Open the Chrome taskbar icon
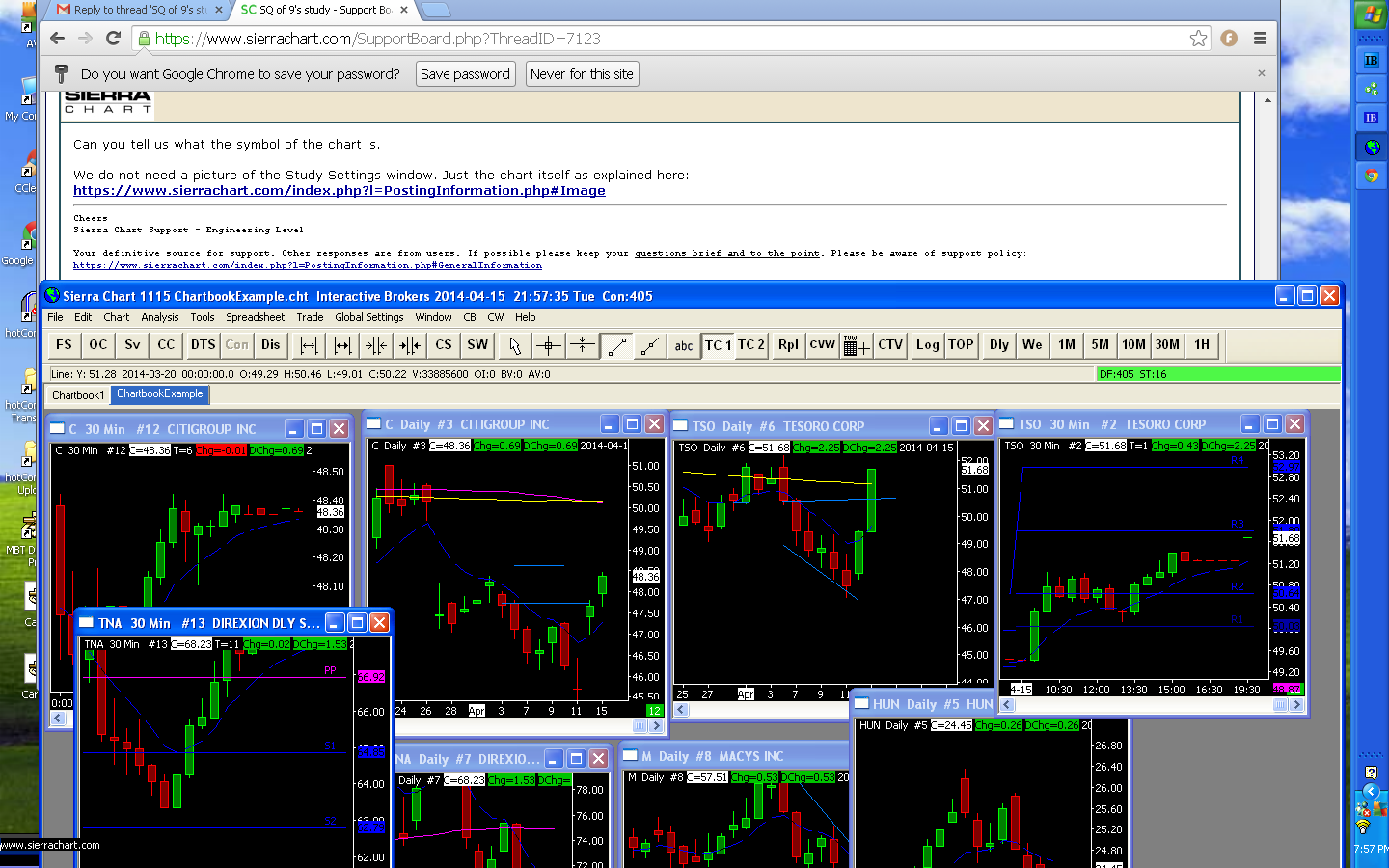This screenshot has width=1389, height=868. tap(1371, 176)
